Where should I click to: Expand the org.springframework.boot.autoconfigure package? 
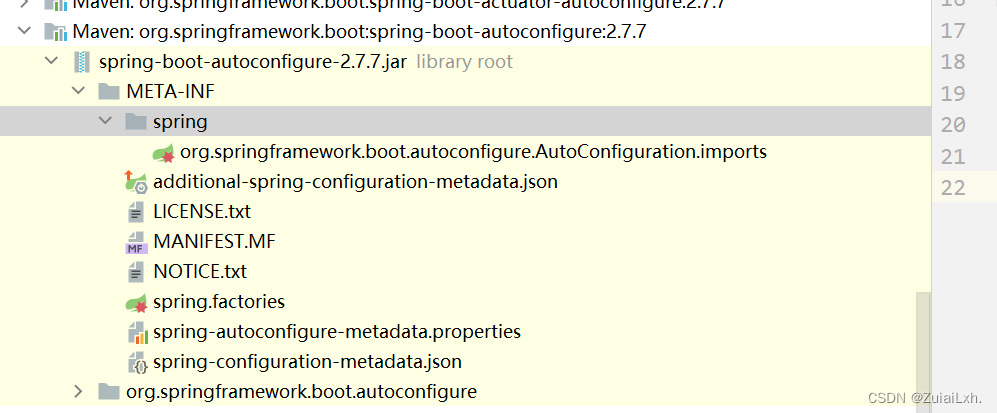pyautogui.click(x=78, y=391)
